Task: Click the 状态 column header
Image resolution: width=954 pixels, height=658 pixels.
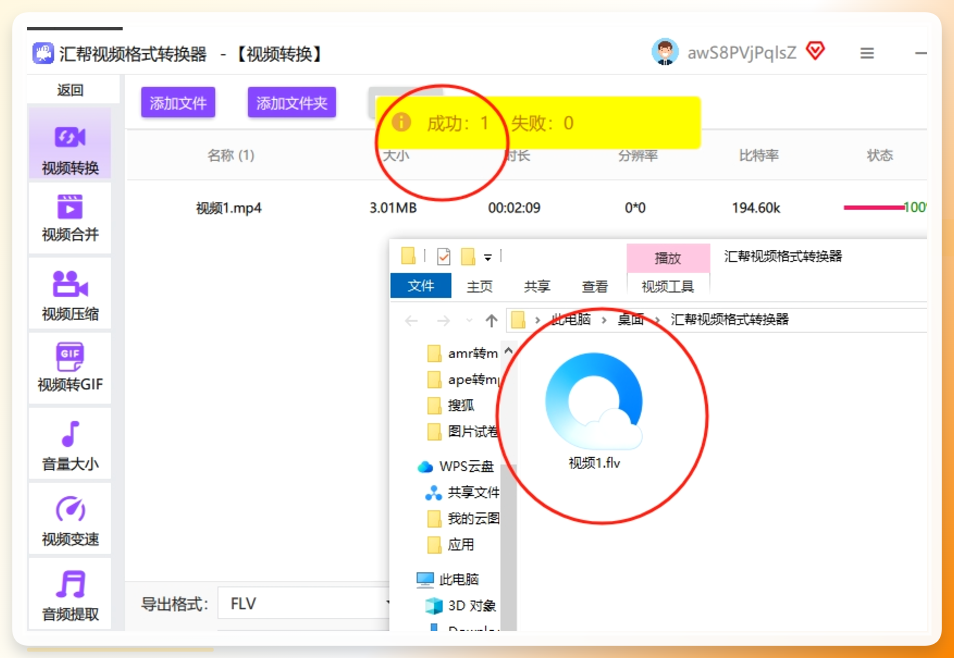Action: click(880, 156)
